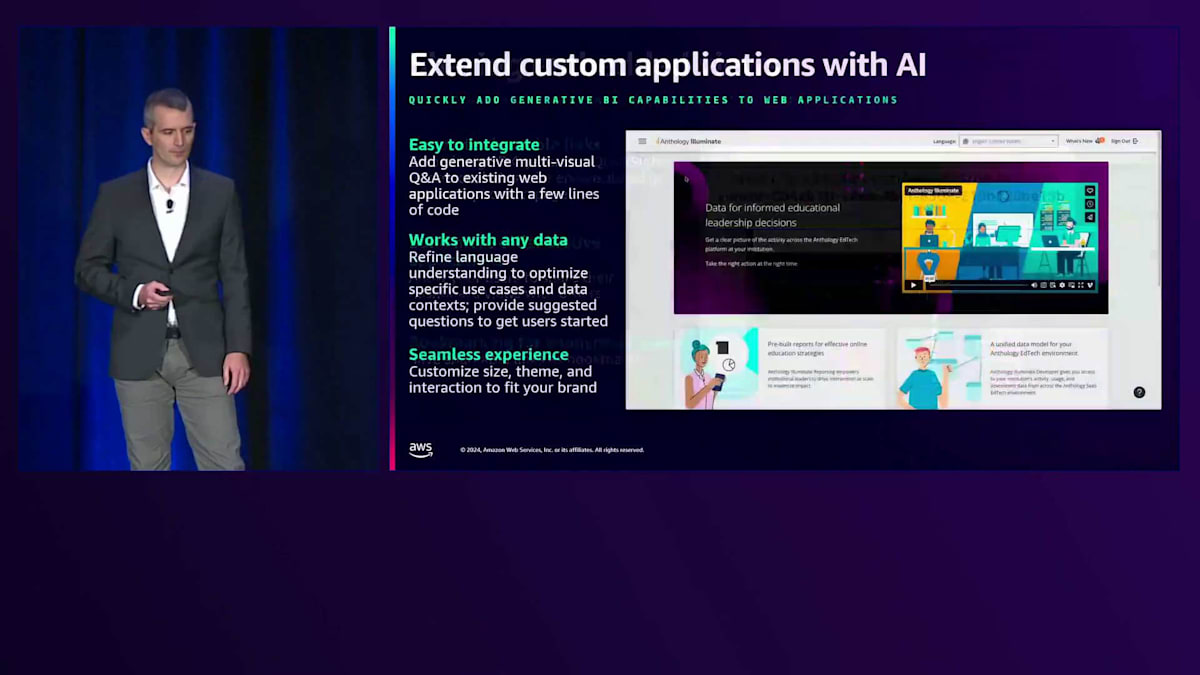Click the subtitle Quickly add generative BI capabilities
Viewport: 1200px width, 675px height.
653,100
